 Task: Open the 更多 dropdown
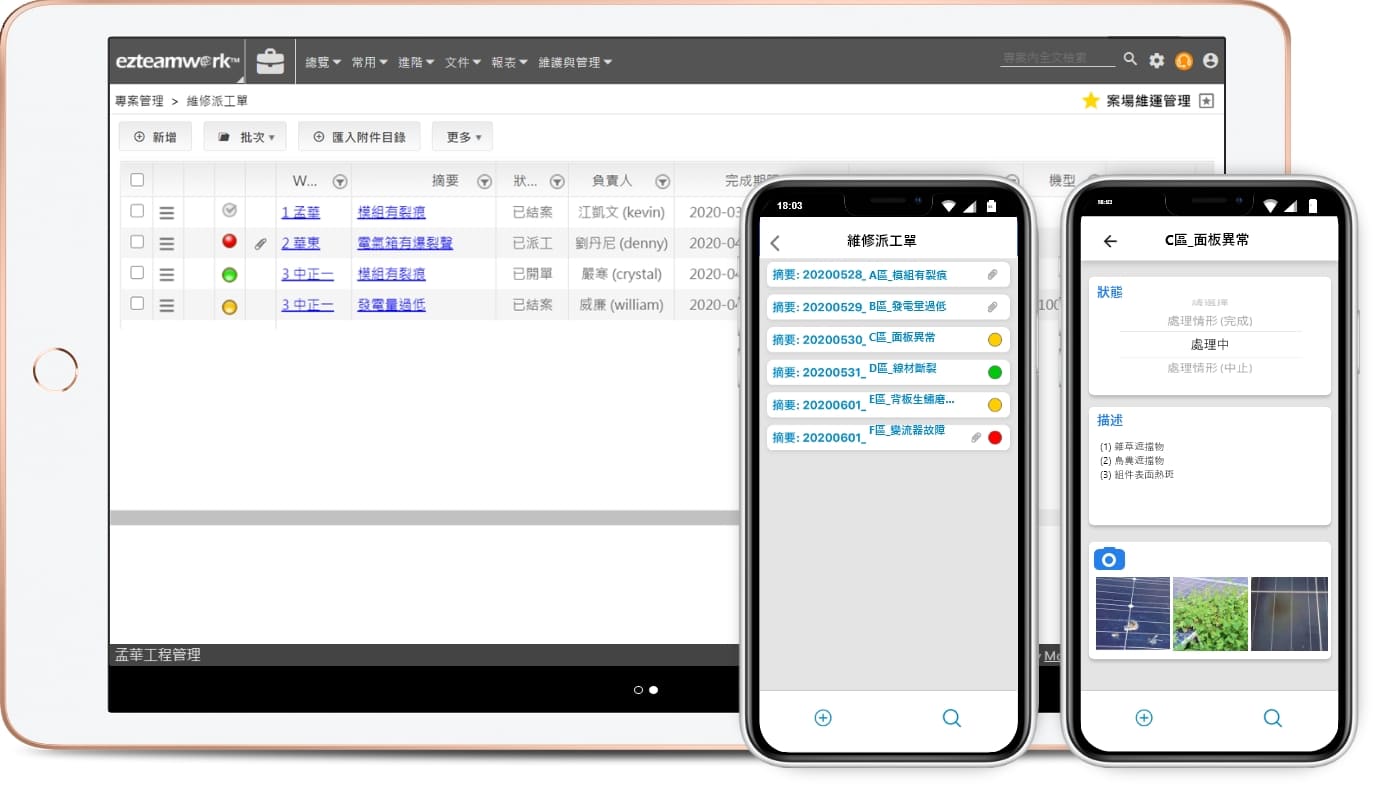click(x=462, y=137)
